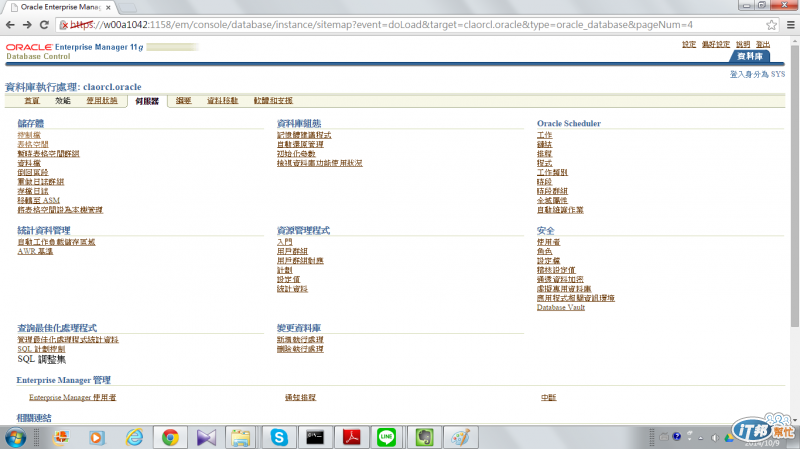The width and height of the screenshot is (800, 449).
Task: Open the 自動還原管理 (Automatic Undo Management) link
Action: tap(300, 144)
